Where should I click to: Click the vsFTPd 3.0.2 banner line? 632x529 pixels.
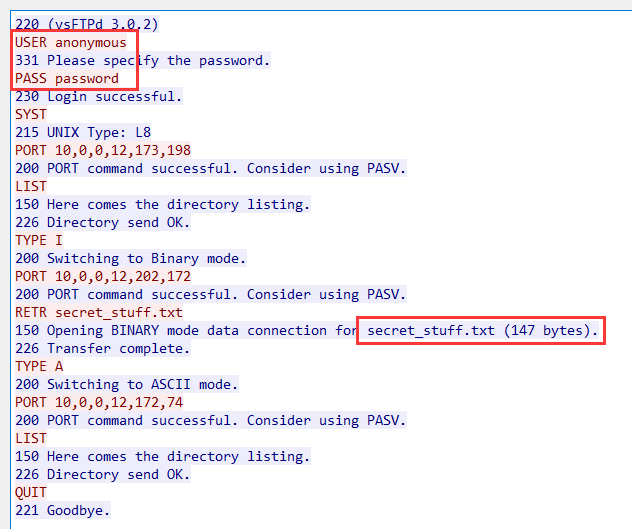[x=86, y=24]
